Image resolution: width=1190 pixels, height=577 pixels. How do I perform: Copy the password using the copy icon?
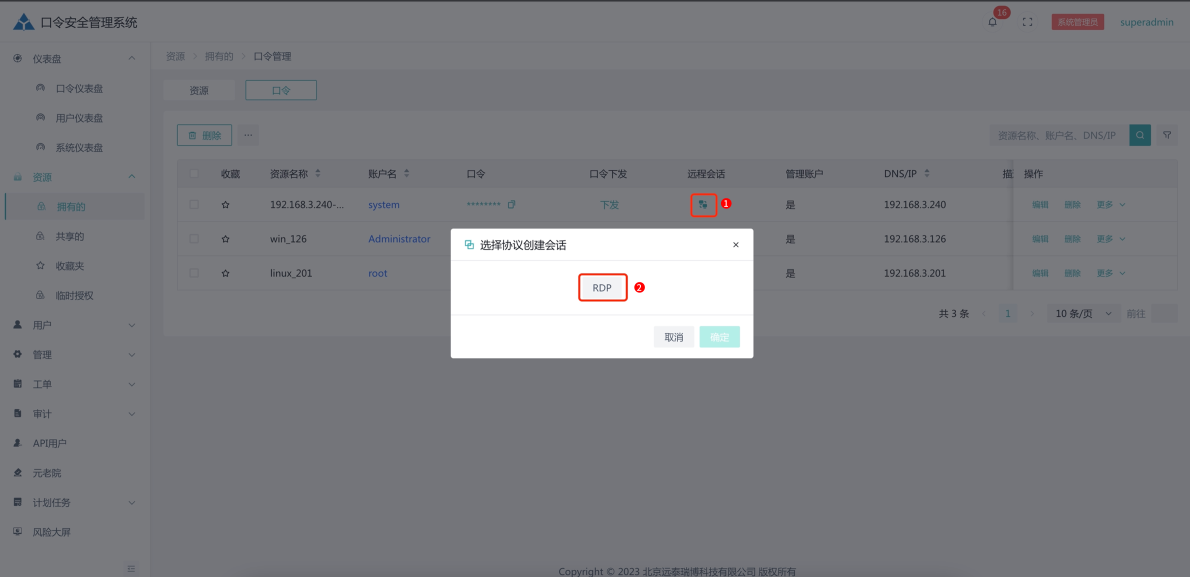click(x=512, y=205)
